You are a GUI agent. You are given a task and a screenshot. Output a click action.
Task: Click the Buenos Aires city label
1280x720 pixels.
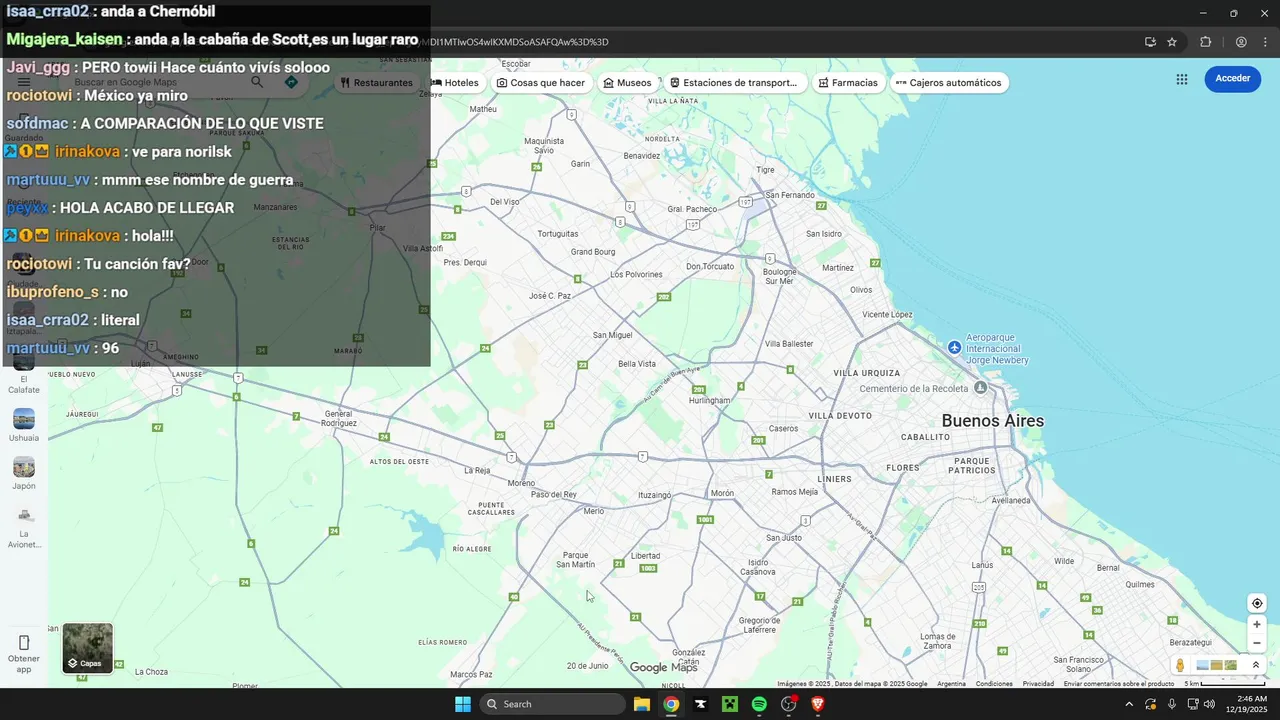pos(993,421)
